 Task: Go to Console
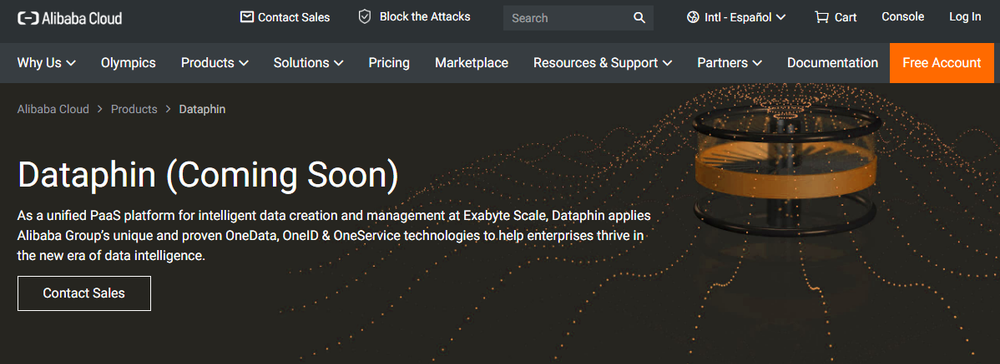(x=902, y=17)
